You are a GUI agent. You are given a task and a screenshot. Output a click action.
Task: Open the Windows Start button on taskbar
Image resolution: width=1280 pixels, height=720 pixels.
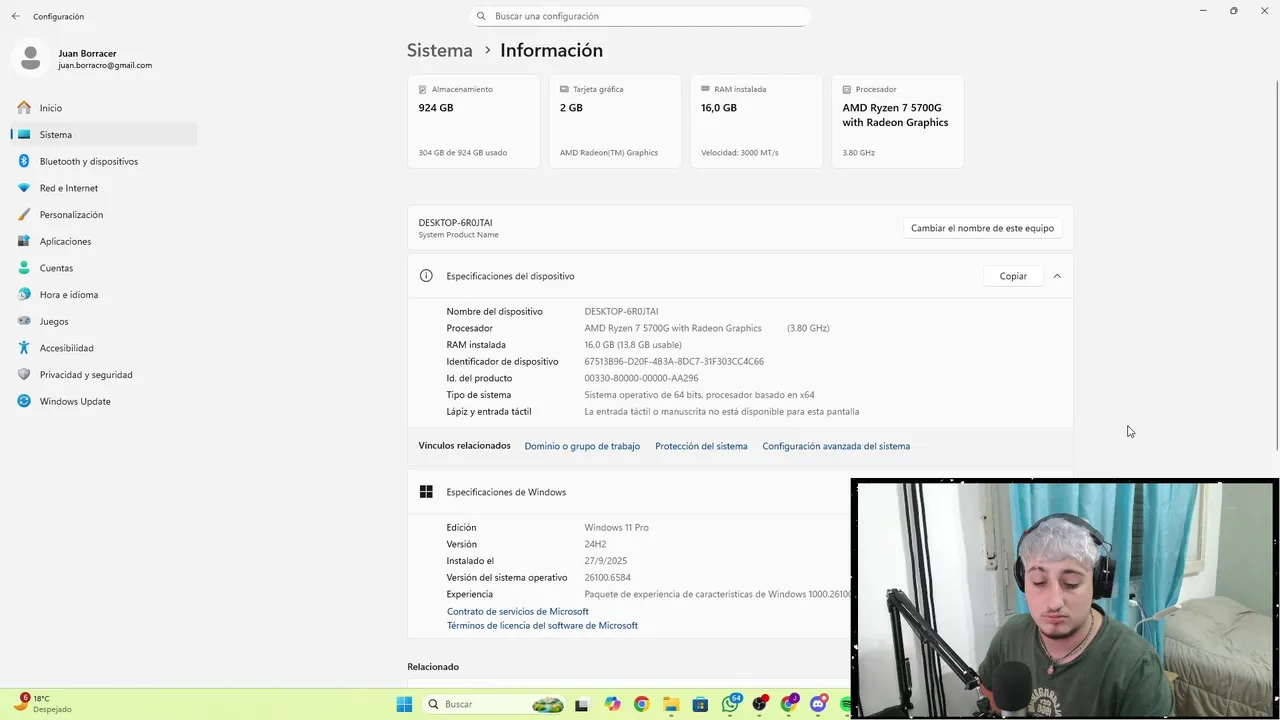[x=404, y=704]
